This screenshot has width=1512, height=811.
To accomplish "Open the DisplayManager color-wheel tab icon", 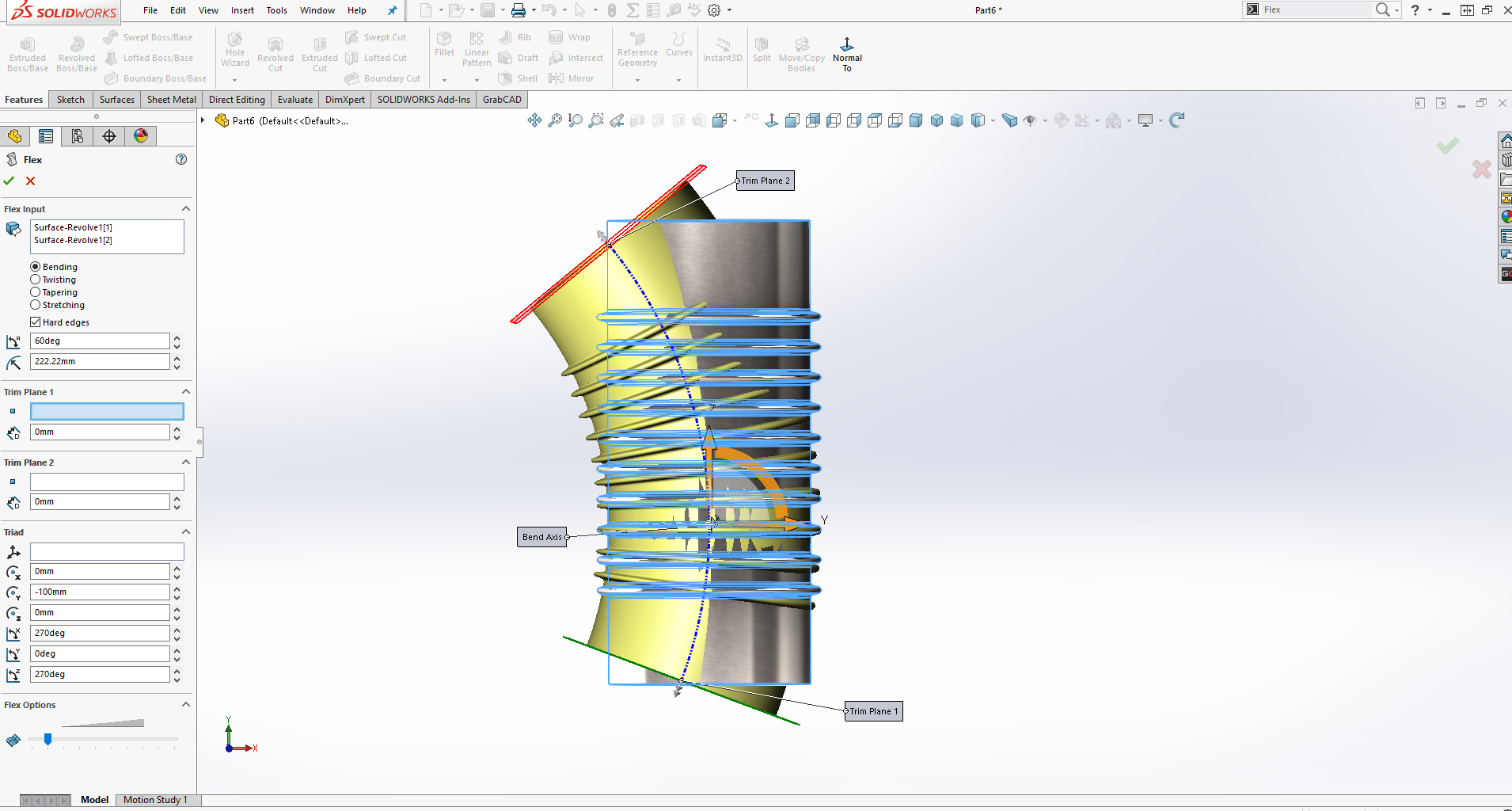I will click(141, 136).
